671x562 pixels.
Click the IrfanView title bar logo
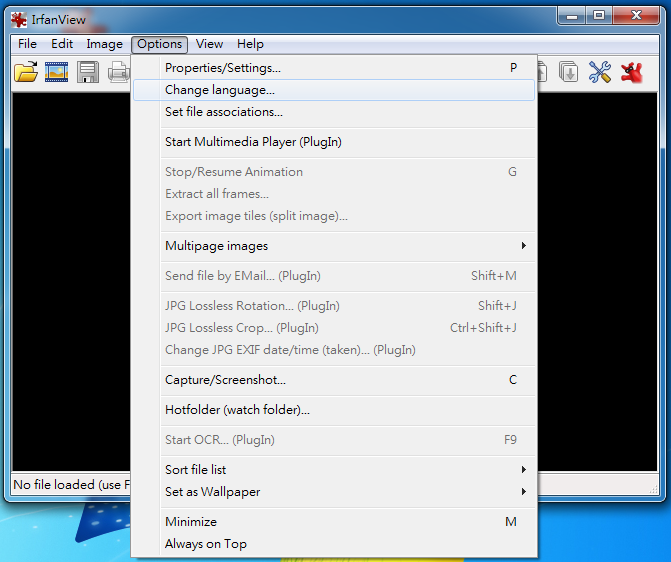(x=19, y=20)
